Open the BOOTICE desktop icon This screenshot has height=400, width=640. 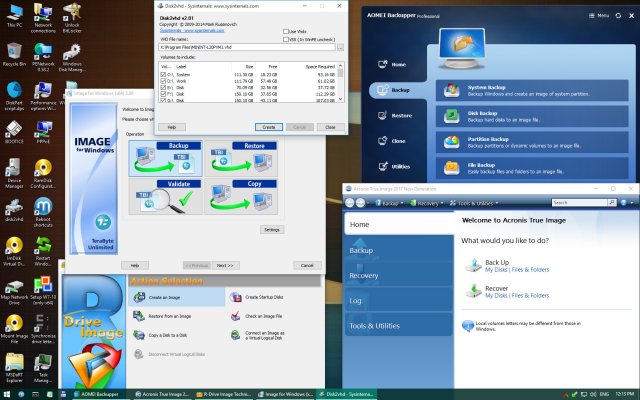[14, 132]
